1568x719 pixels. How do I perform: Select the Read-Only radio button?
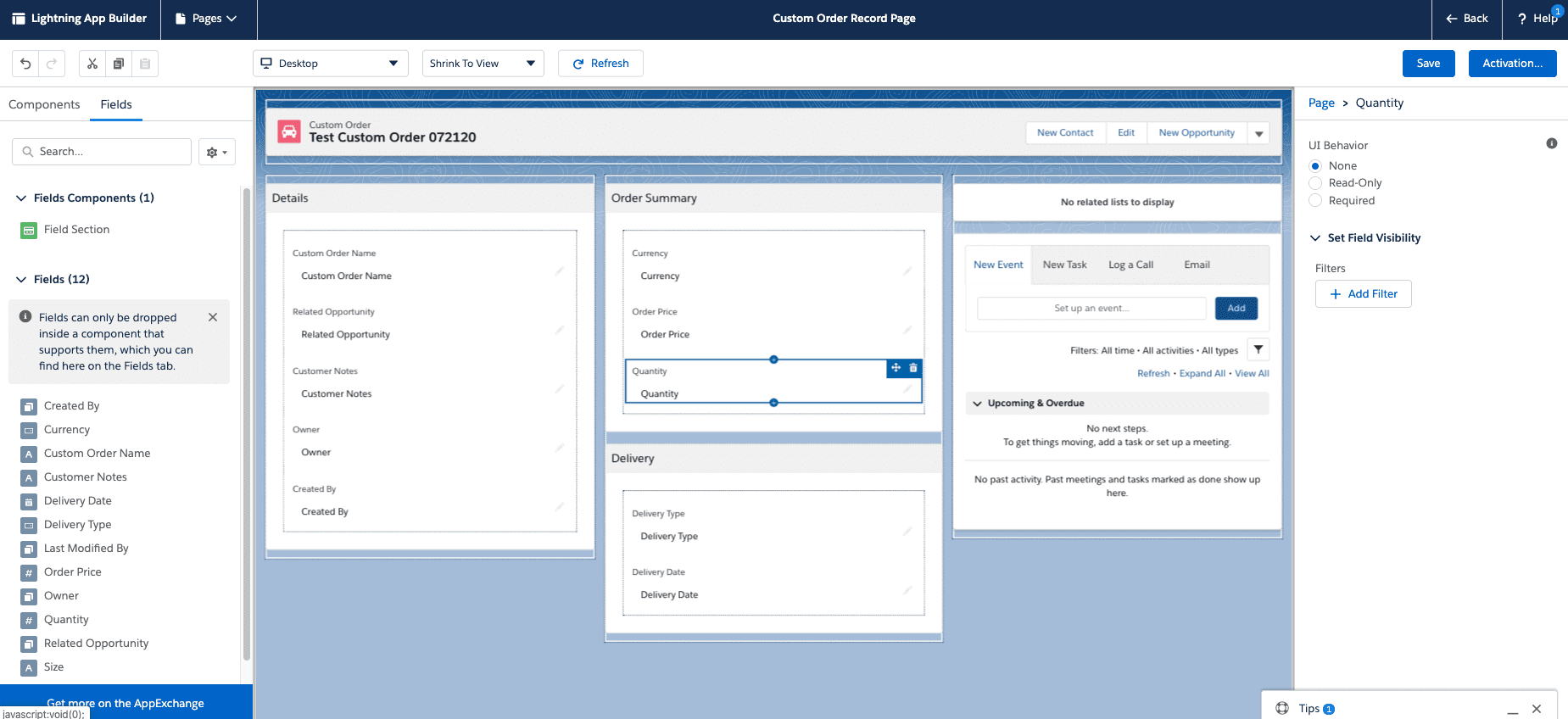(1315, 183)
